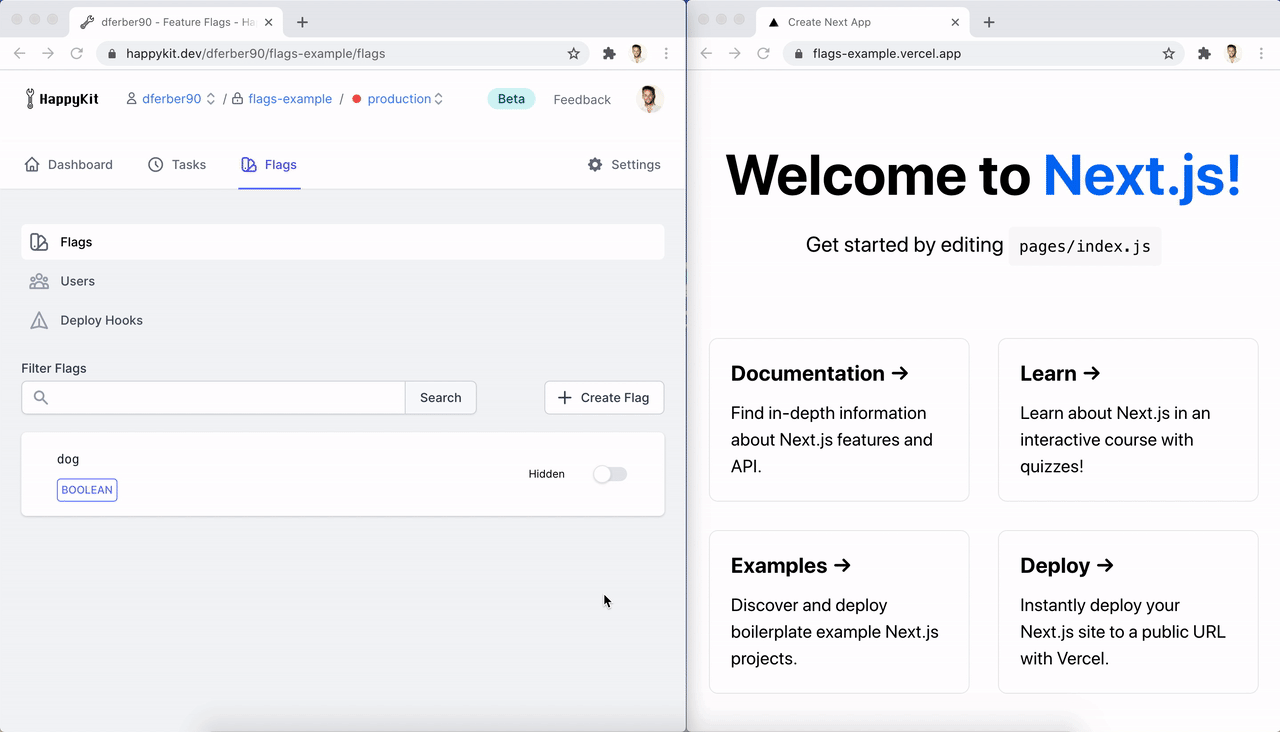Switch to the Dashboard tab
The image size is (1280, 732).
[x=69, y=165]
